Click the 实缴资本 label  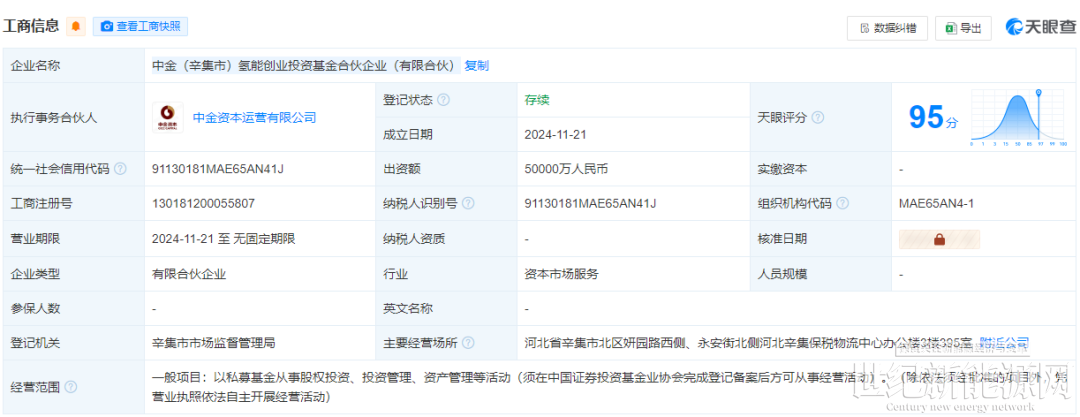781,169
